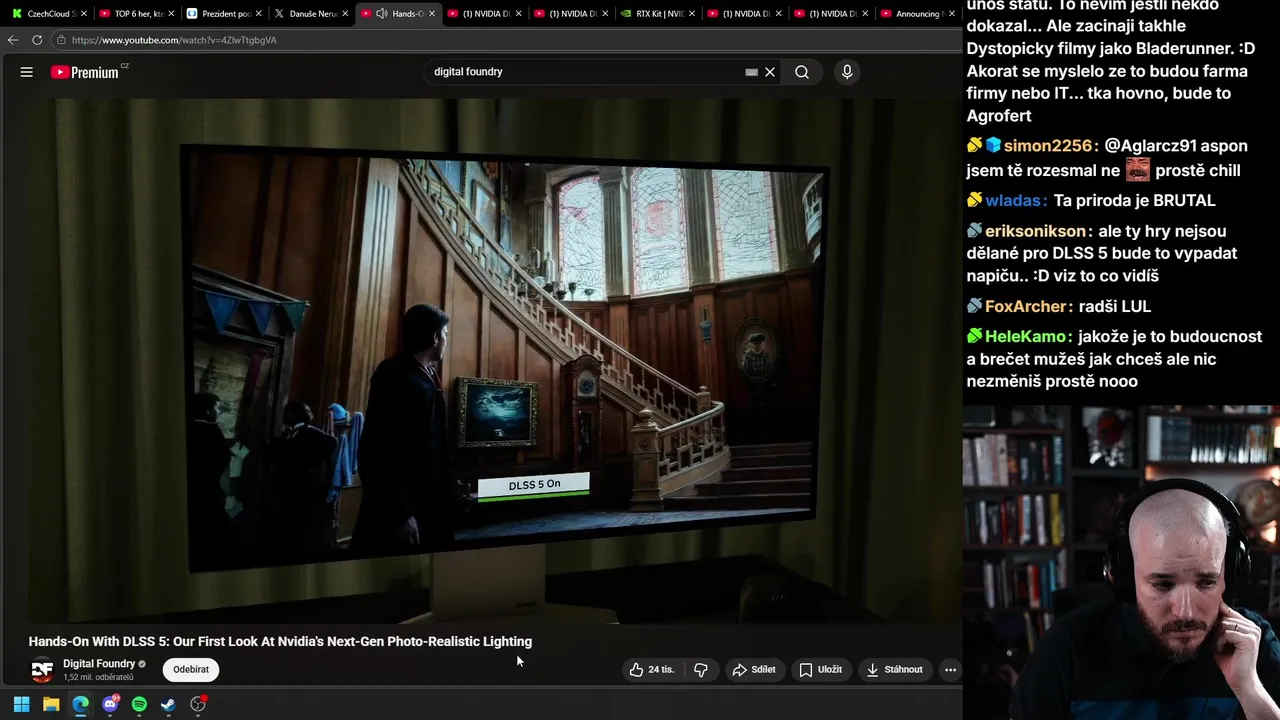Open Windows Start menu
This screenshot has height=720, width=1280.
[x=21, y=704]
